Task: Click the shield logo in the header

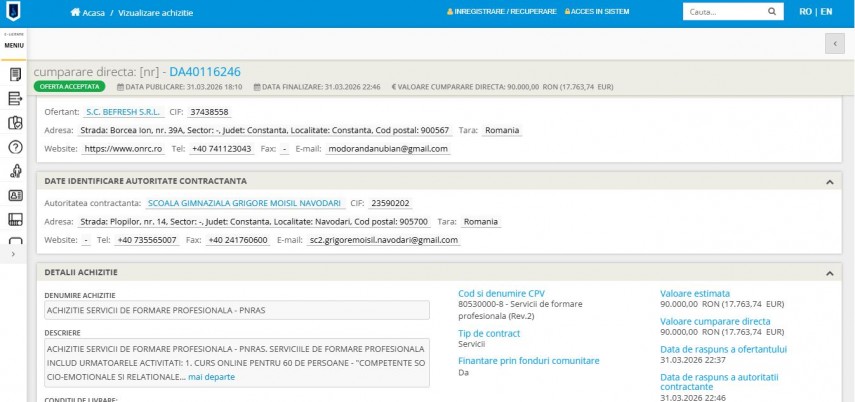Action: [15, 12]
